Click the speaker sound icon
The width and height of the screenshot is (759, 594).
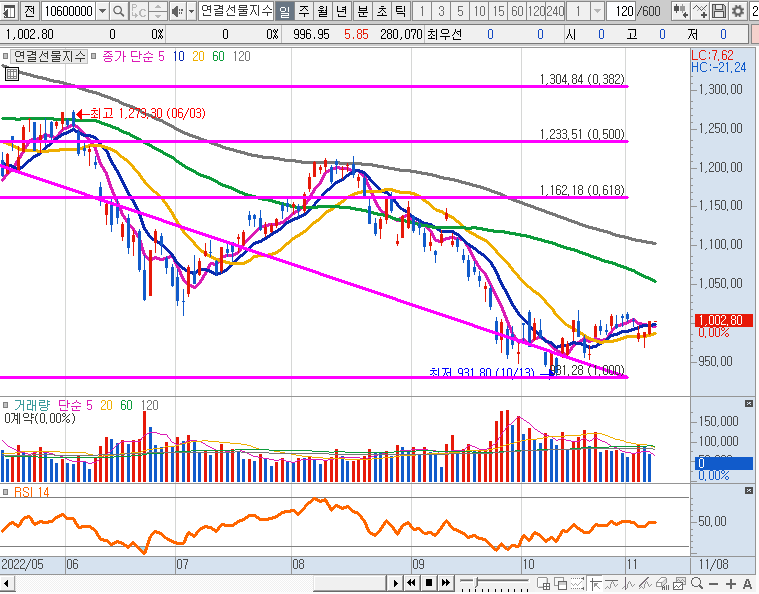[176, 11]
